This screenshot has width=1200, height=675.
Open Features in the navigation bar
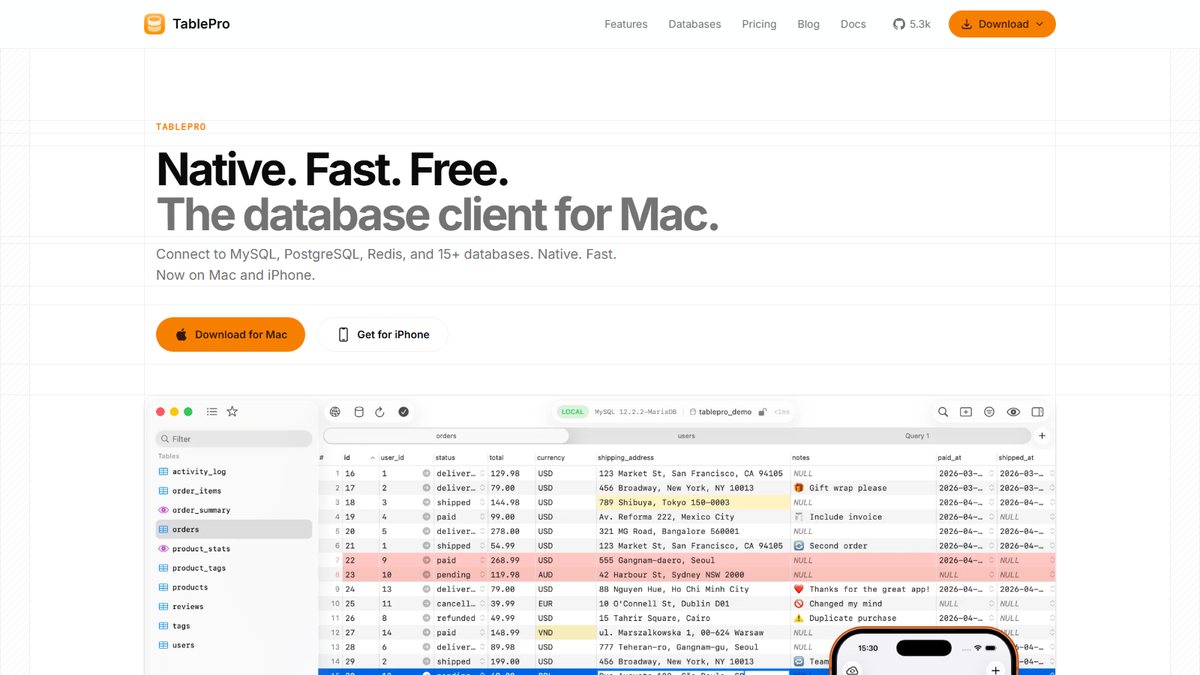pos(626,24)
